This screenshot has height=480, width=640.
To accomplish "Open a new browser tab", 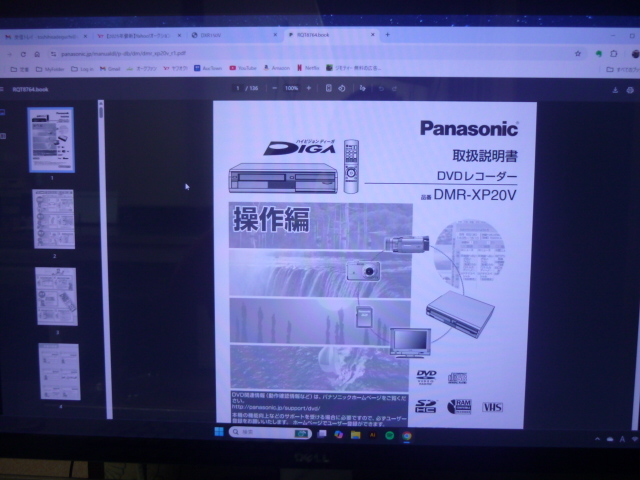I will tap(387, 35).
